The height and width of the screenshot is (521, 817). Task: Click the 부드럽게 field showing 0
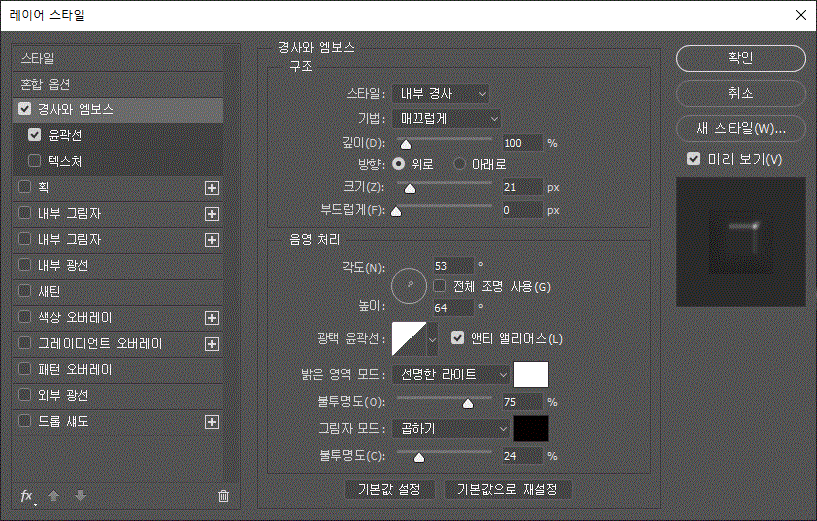[523, 210]
